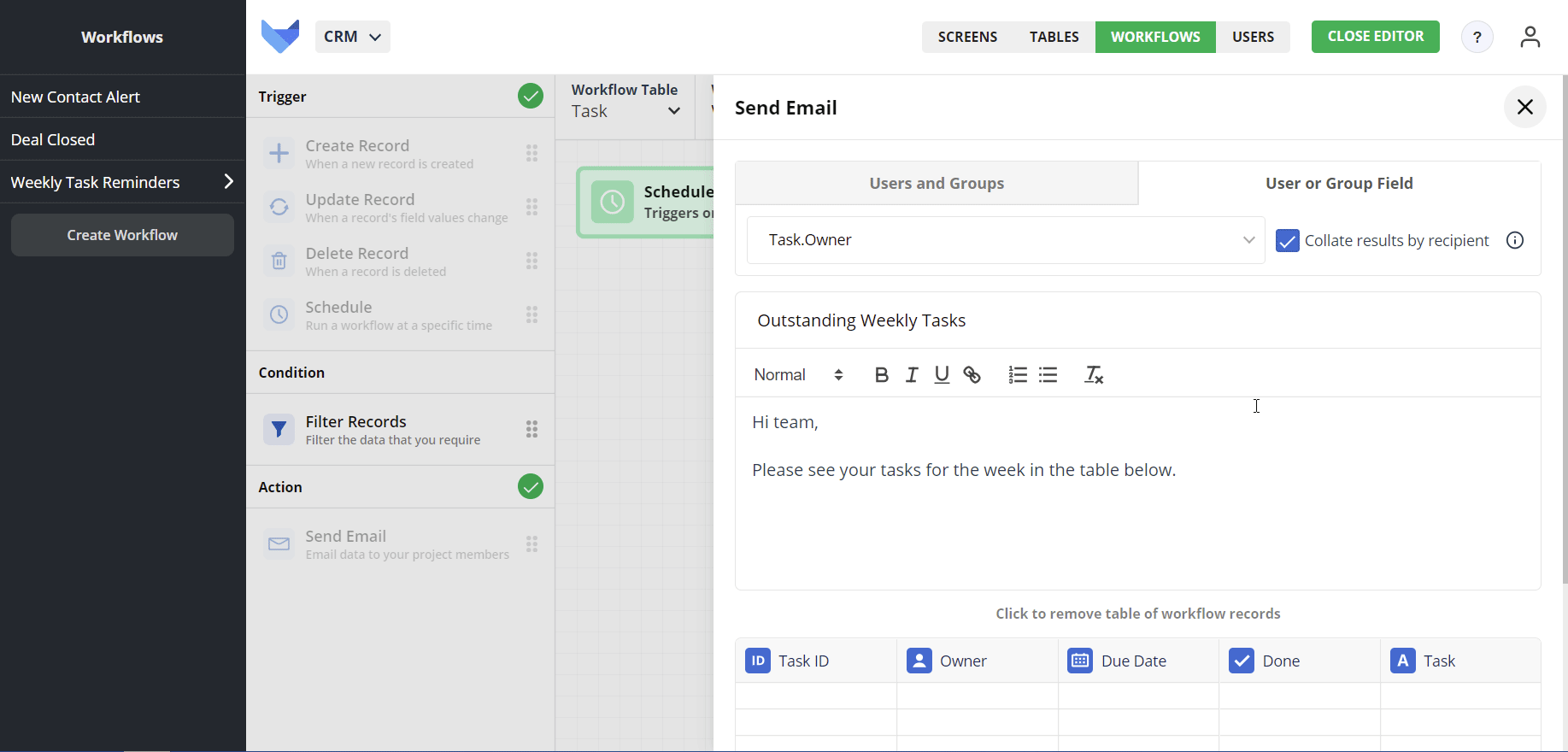Close the Send Email panel
The height and width of the screenshot is (752, 1568).
pos(1524,107)
